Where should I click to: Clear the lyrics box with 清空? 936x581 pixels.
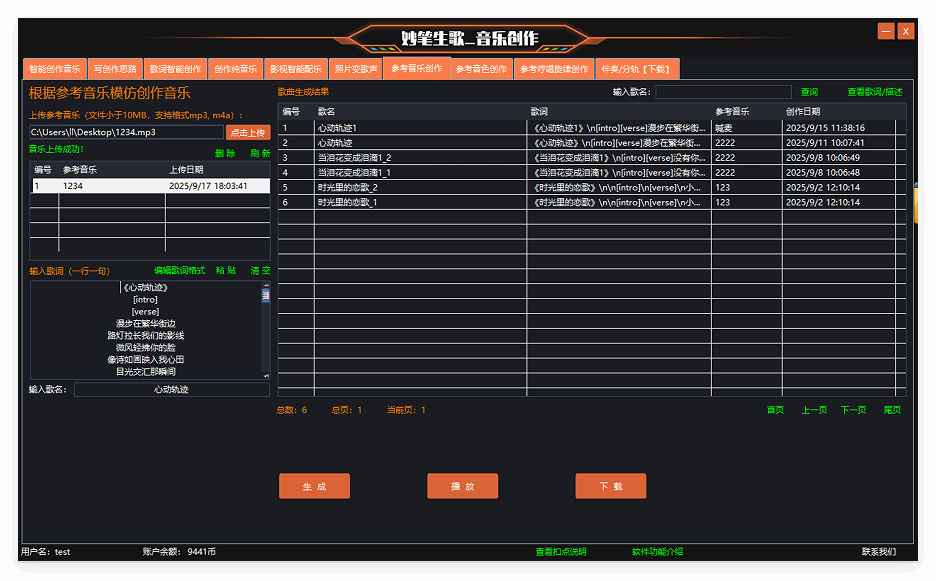coord(260,271)
